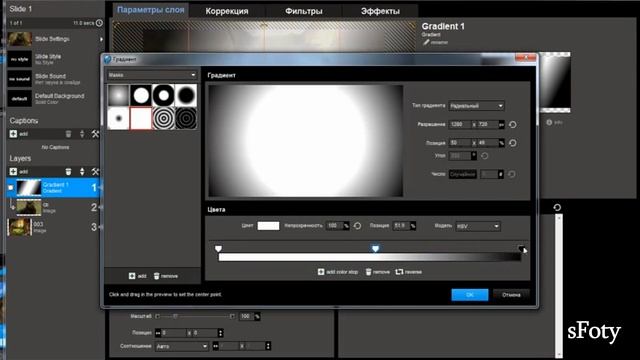Select the left white gradient stop
This screenshot has width=640, height=360.
(218, 248)
